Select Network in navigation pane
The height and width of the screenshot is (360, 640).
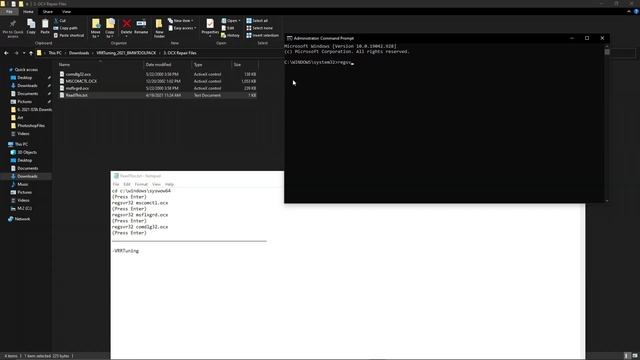(x=22, y=219)
